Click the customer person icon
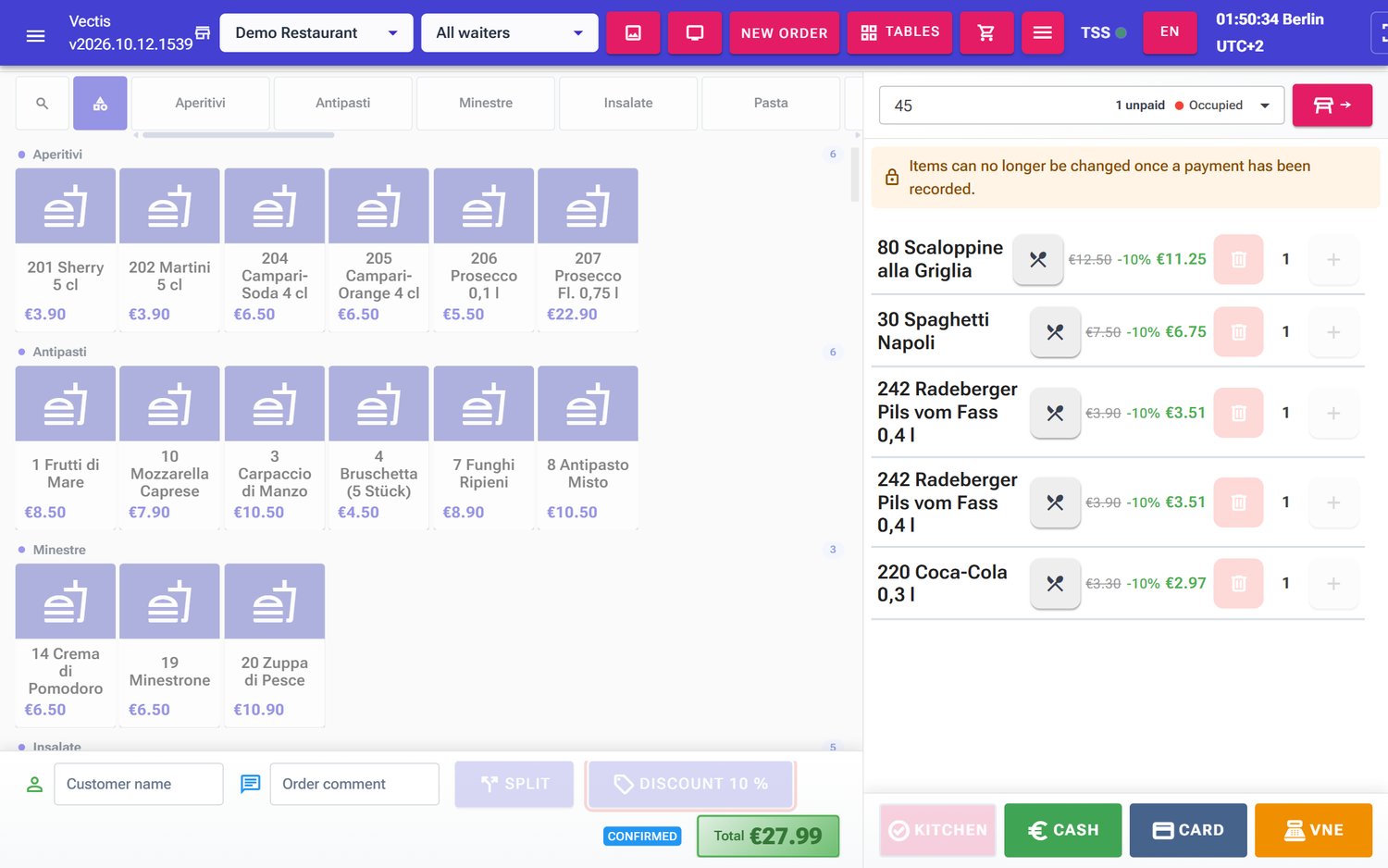Image resolution: width=1388 pixels, height=868 pixels. pyautogui.click(x=34, y=785)
